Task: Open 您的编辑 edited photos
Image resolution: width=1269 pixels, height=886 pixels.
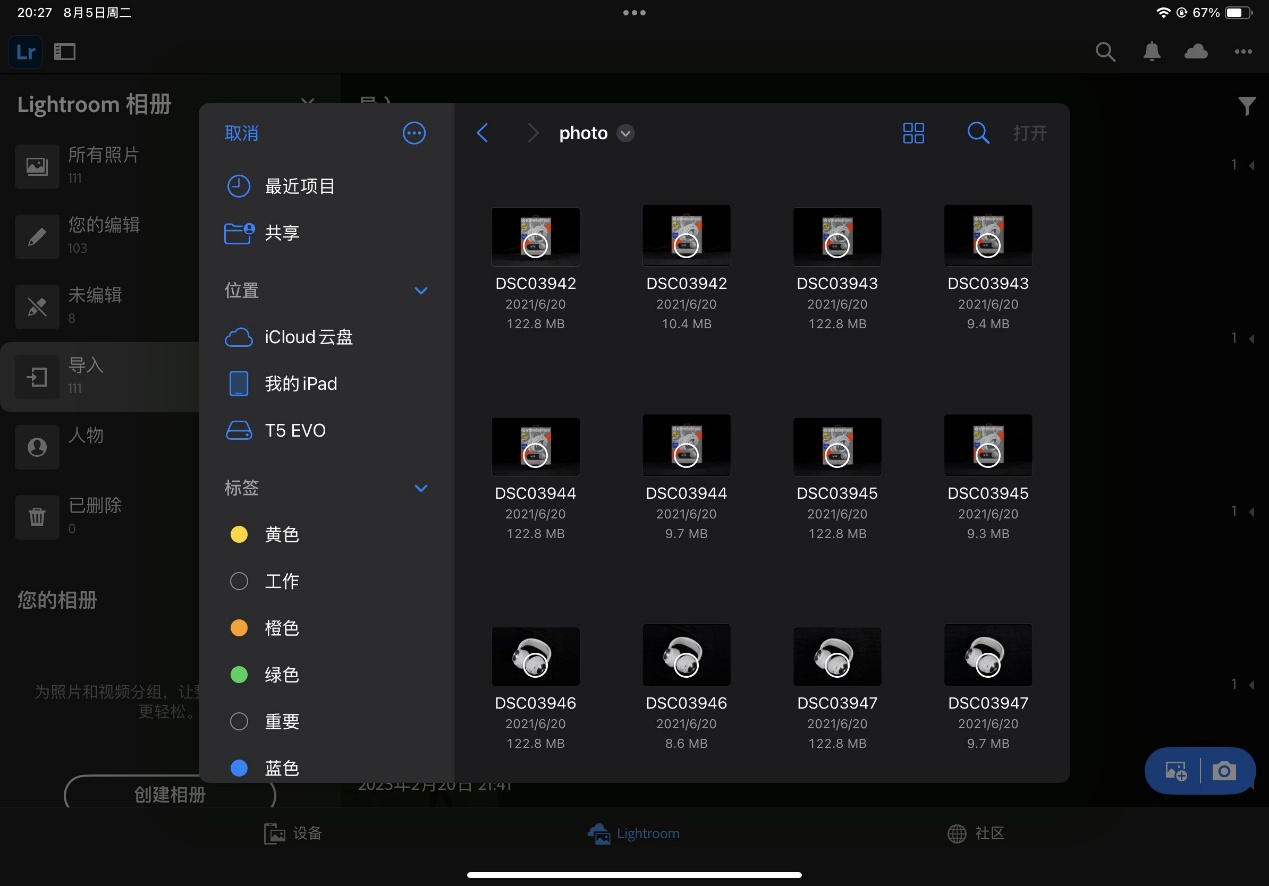Action: coord(100,236)
